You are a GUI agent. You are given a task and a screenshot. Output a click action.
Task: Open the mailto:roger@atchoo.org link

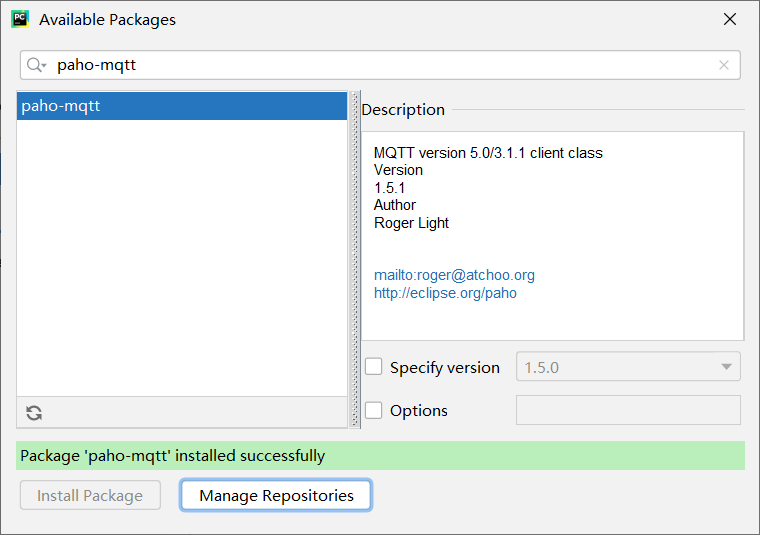click(454, 275)
